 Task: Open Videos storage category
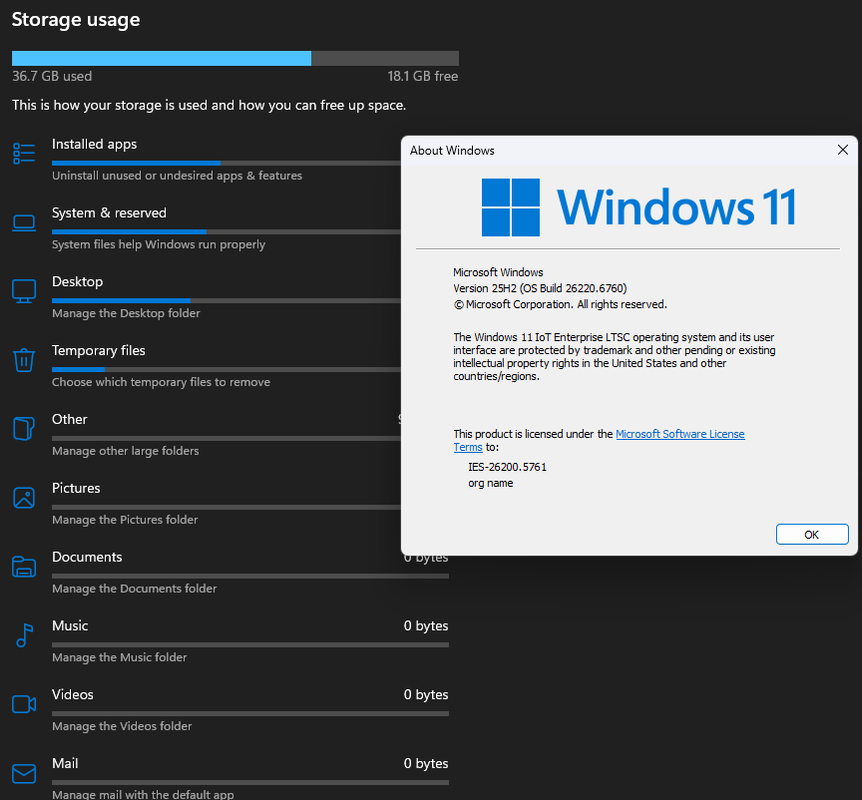point(231,709)
